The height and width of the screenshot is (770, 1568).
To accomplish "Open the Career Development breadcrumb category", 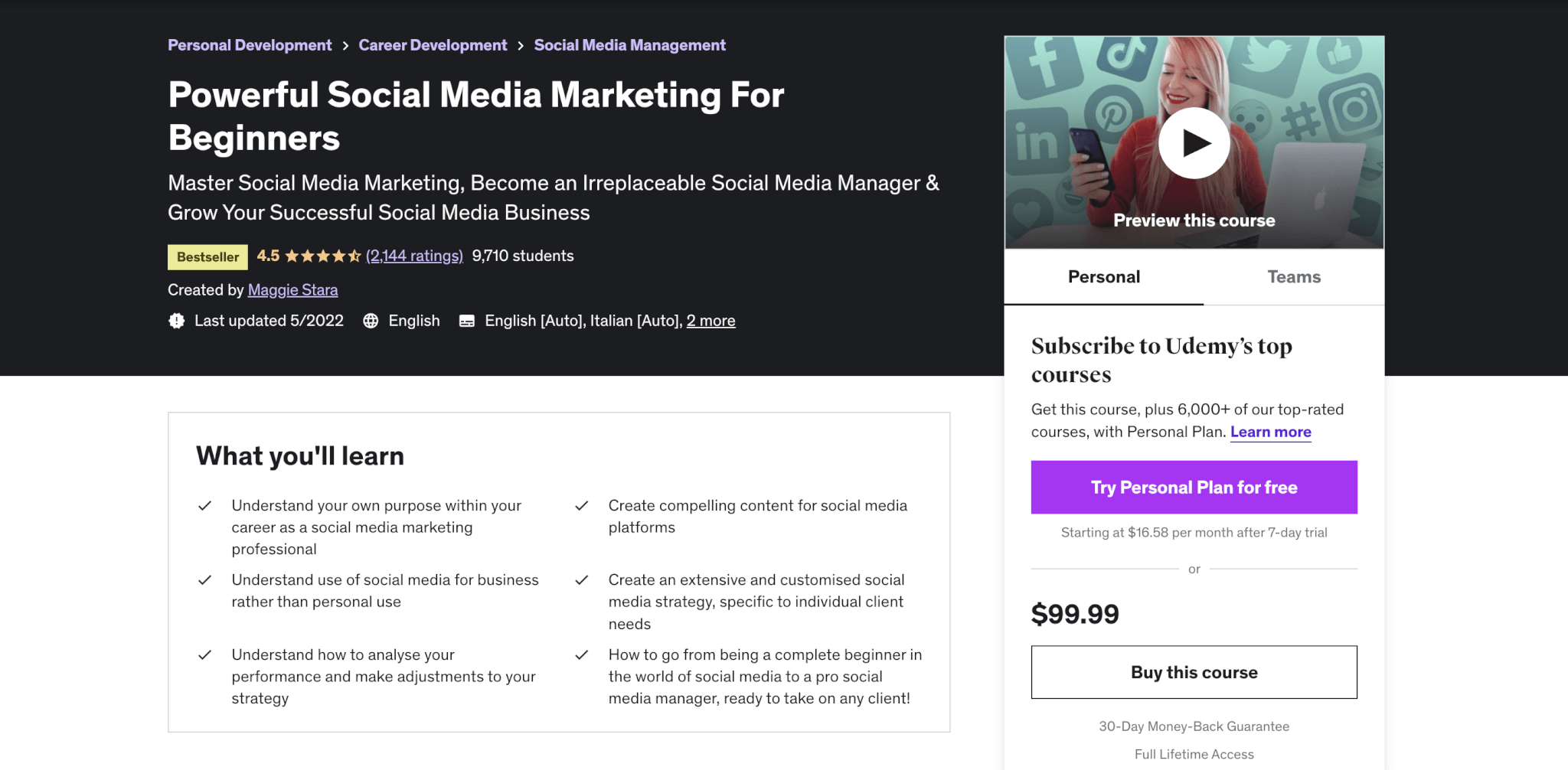I will (x=433, y=44).
